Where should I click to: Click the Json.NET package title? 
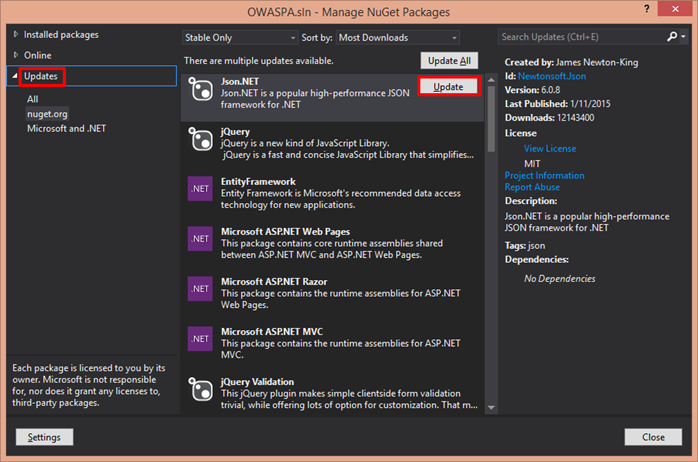pyautogui.click(x=239, y=81)
